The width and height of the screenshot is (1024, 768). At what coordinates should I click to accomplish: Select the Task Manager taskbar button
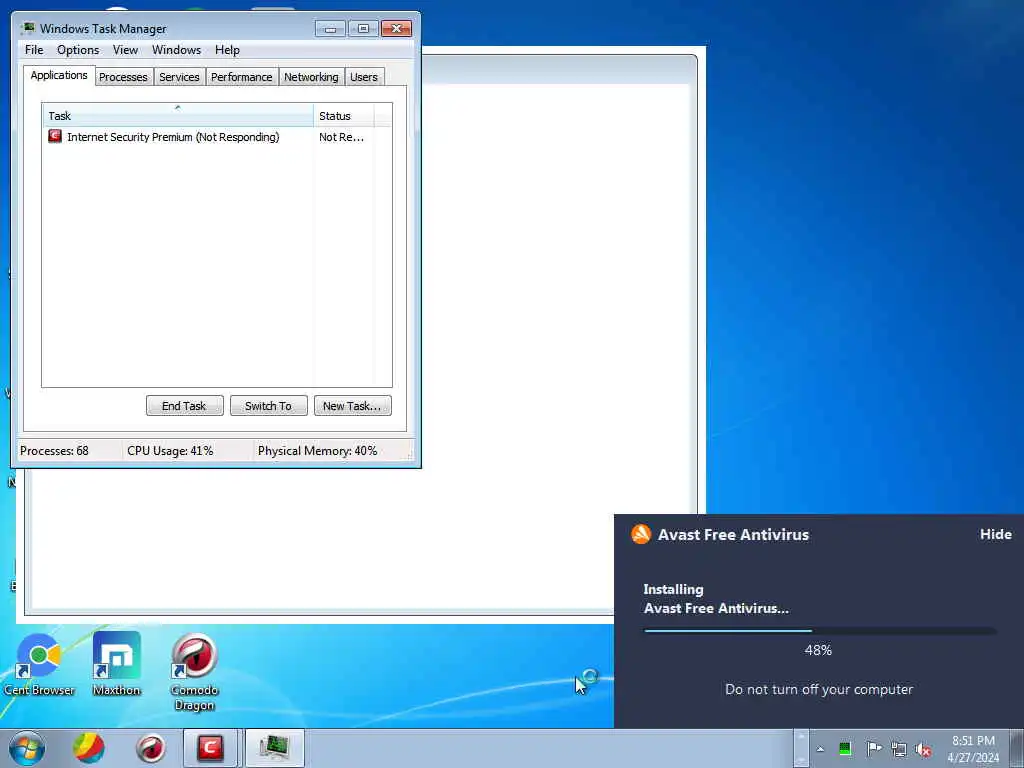point(275,748)
